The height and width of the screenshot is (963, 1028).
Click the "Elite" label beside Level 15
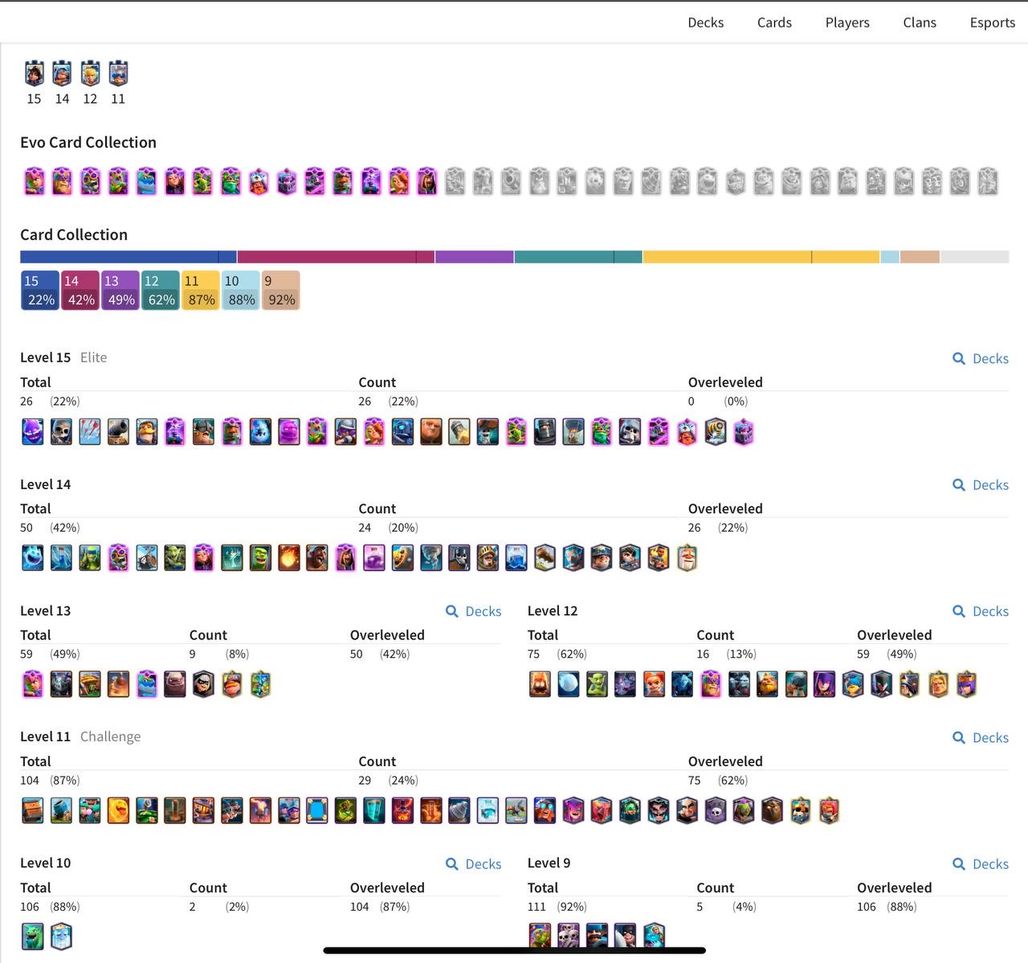[94, 358]
